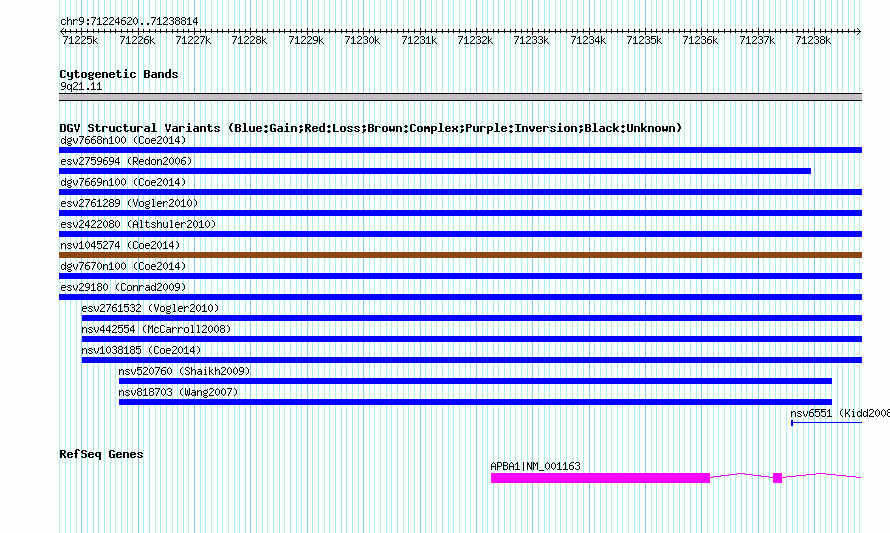Click the esv2761289 (Vogler2010) label
This screenshot has width=890, height=533.
click(x=129, y=203)
